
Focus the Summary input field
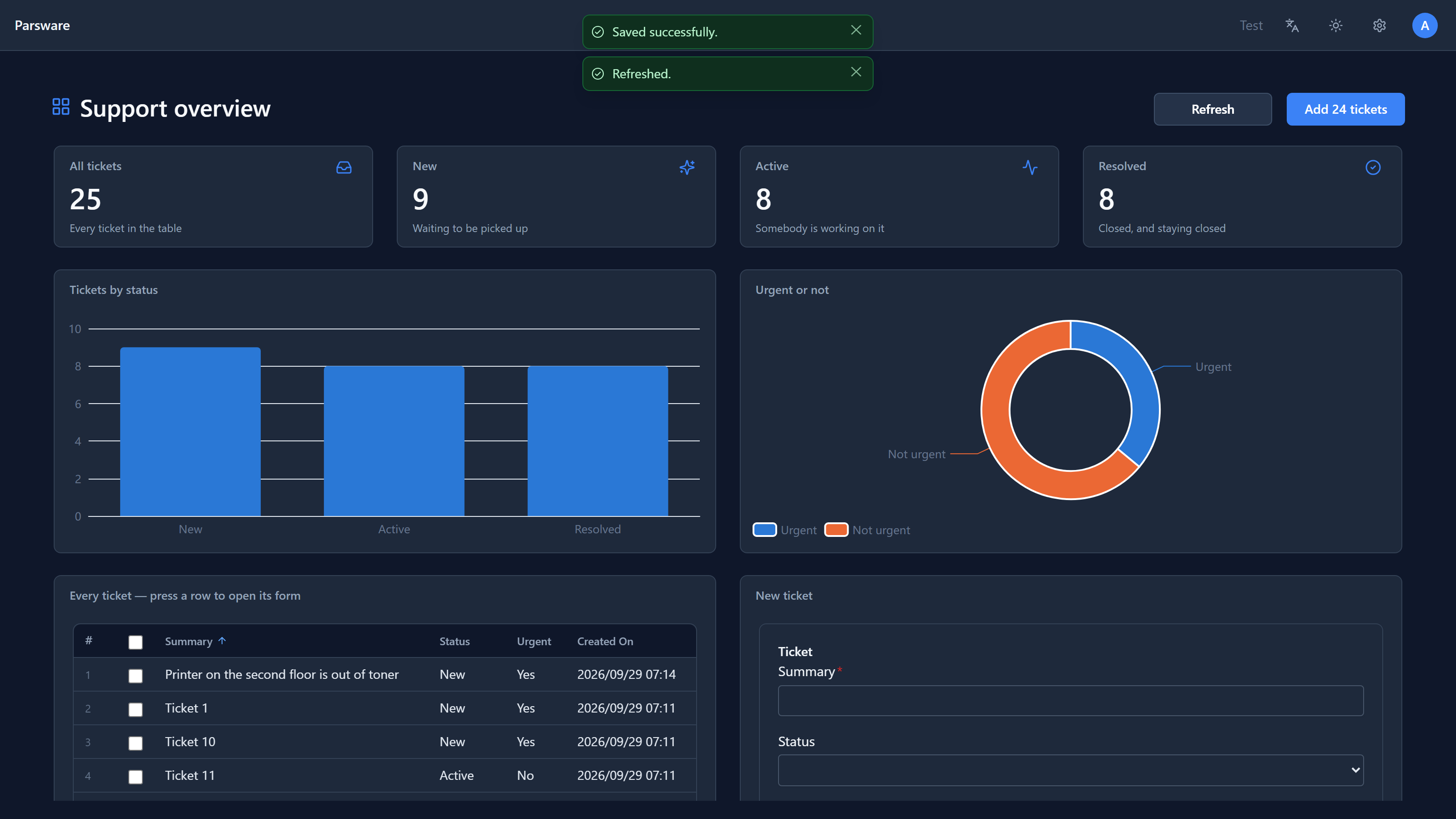(x=1071, y=701)
